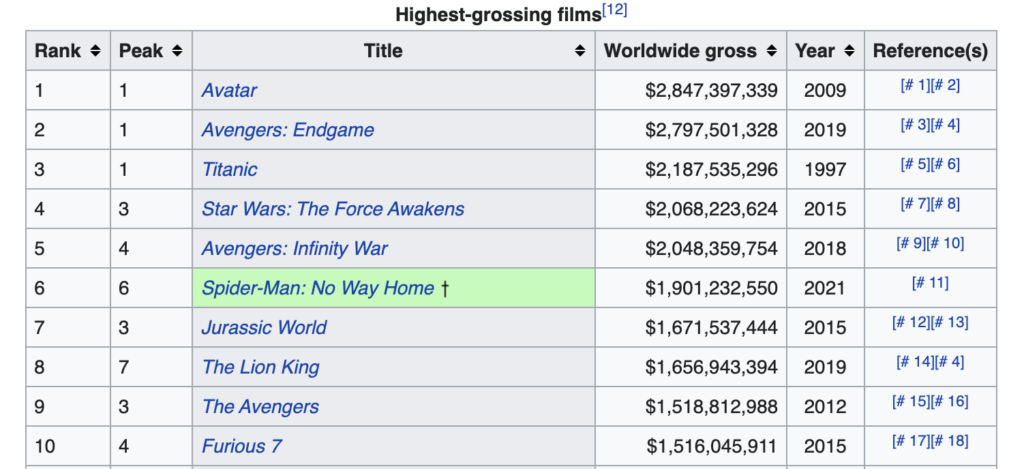Image resolution: width=1024 pixels, height=469 pixels.
Task: Open Spider-Man: No Way Home link
Action: coord(318,288)
